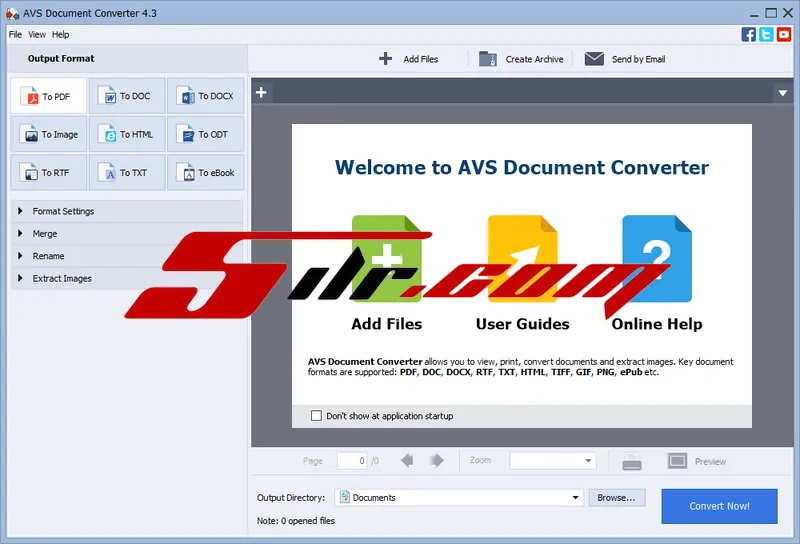
Task: Choose the To DOCX output format
Action: (206, 96)
